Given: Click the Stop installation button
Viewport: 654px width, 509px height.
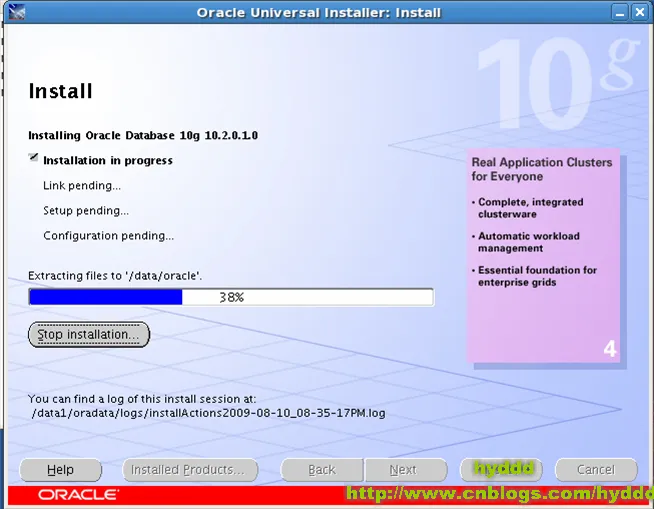Looking at the screenshot, I should (x=89, y=334).
